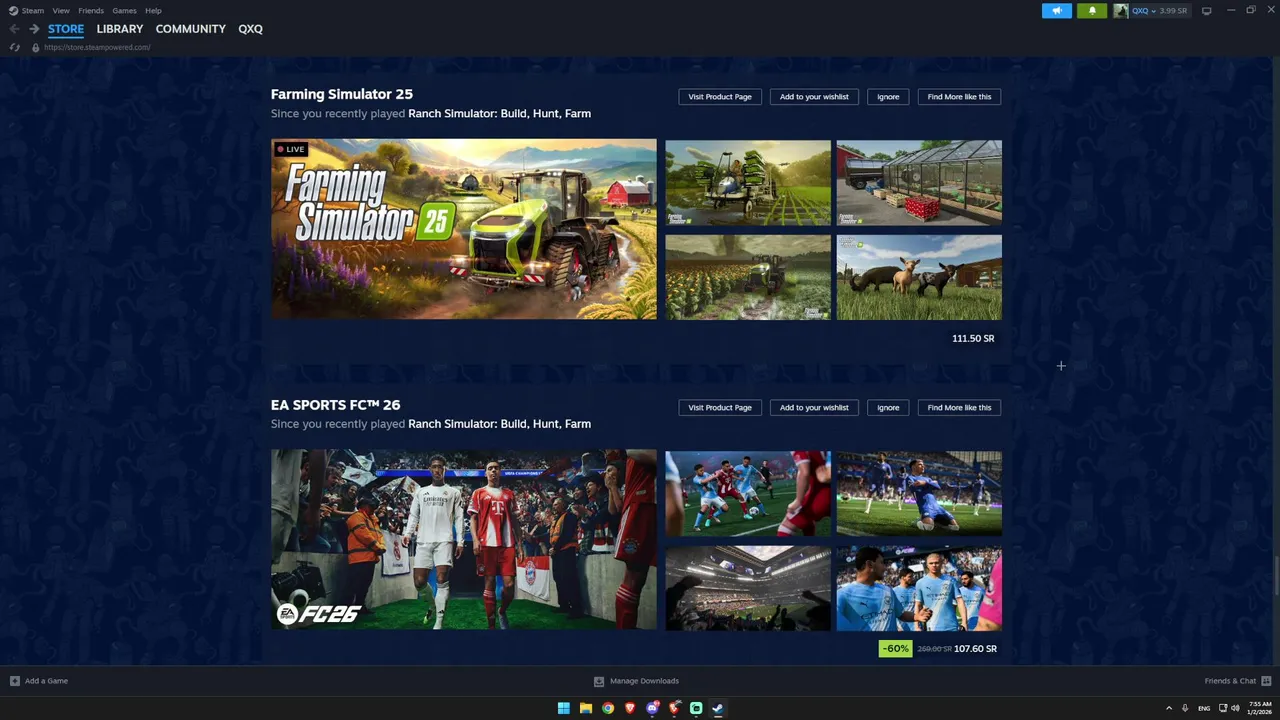Screen dimensions: 1280x720
Task: Open the Friends menu
Action: click(x=91, y=11)
